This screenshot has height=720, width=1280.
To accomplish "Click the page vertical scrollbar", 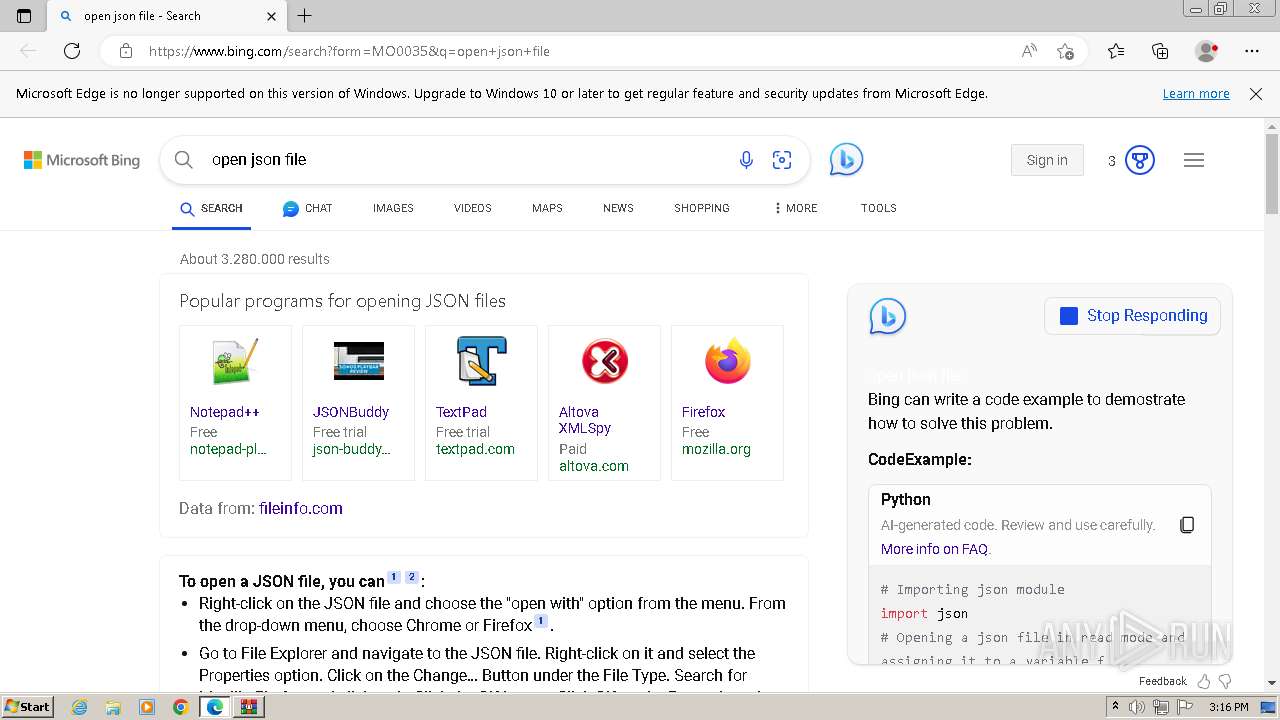I will click(1272, 174).
